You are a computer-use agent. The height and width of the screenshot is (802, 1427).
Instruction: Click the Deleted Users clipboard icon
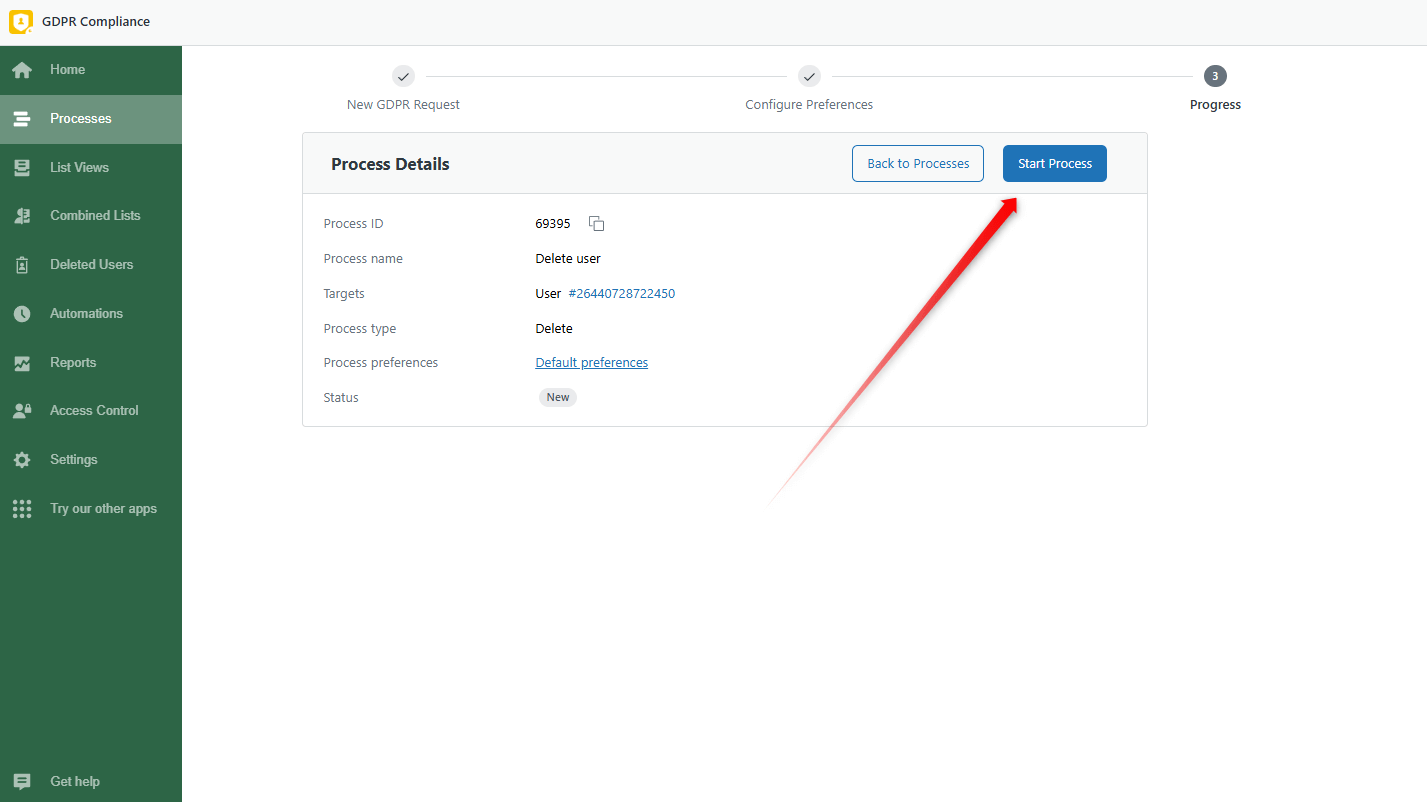point(22,265)
